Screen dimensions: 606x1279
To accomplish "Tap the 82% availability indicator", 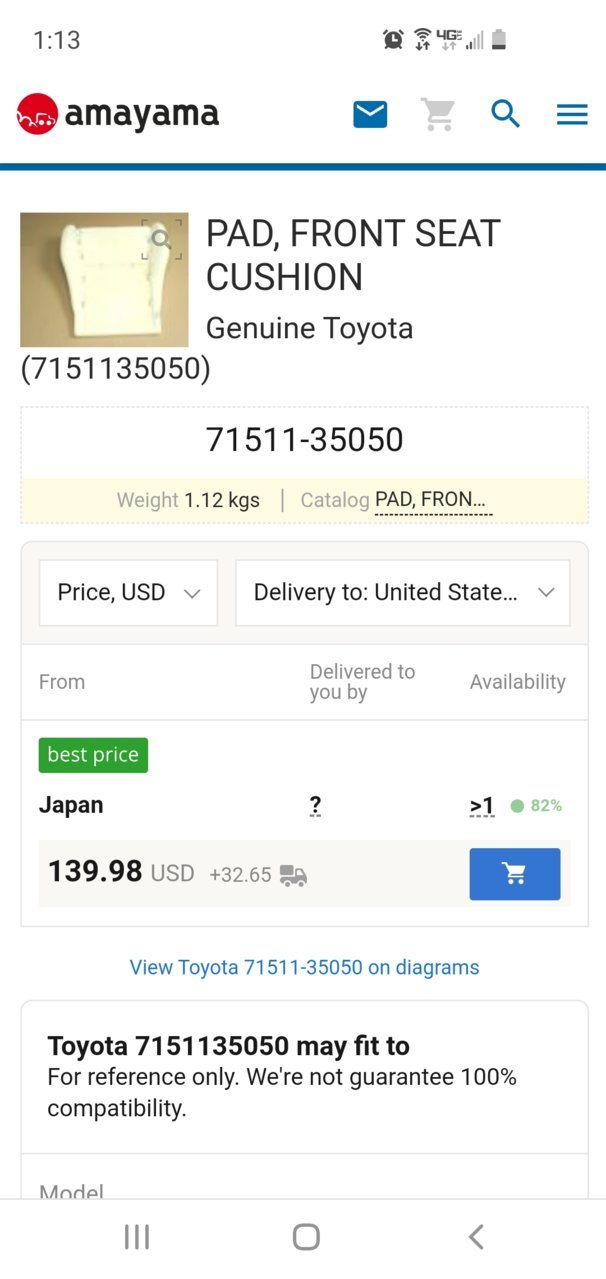I will [x=536, y=806].
